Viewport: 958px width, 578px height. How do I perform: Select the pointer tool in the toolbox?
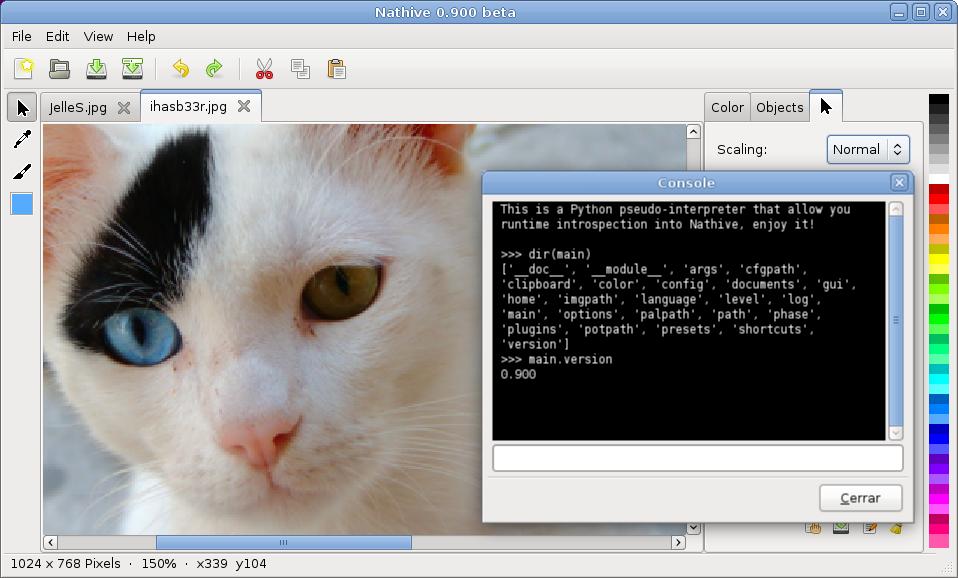point(22,108)
